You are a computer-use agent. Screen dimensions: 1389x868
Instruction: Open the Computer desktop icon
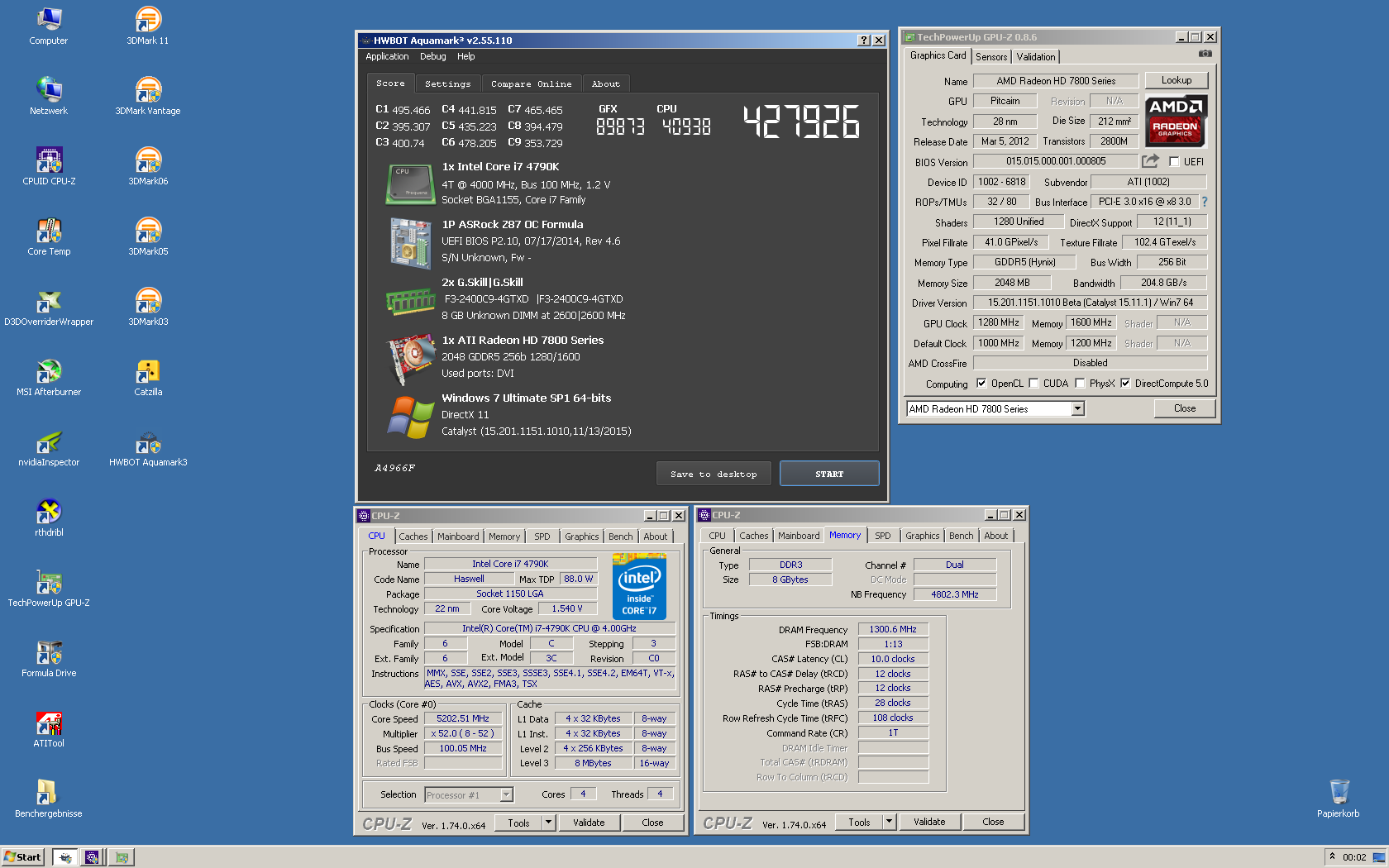coord(49,26)
